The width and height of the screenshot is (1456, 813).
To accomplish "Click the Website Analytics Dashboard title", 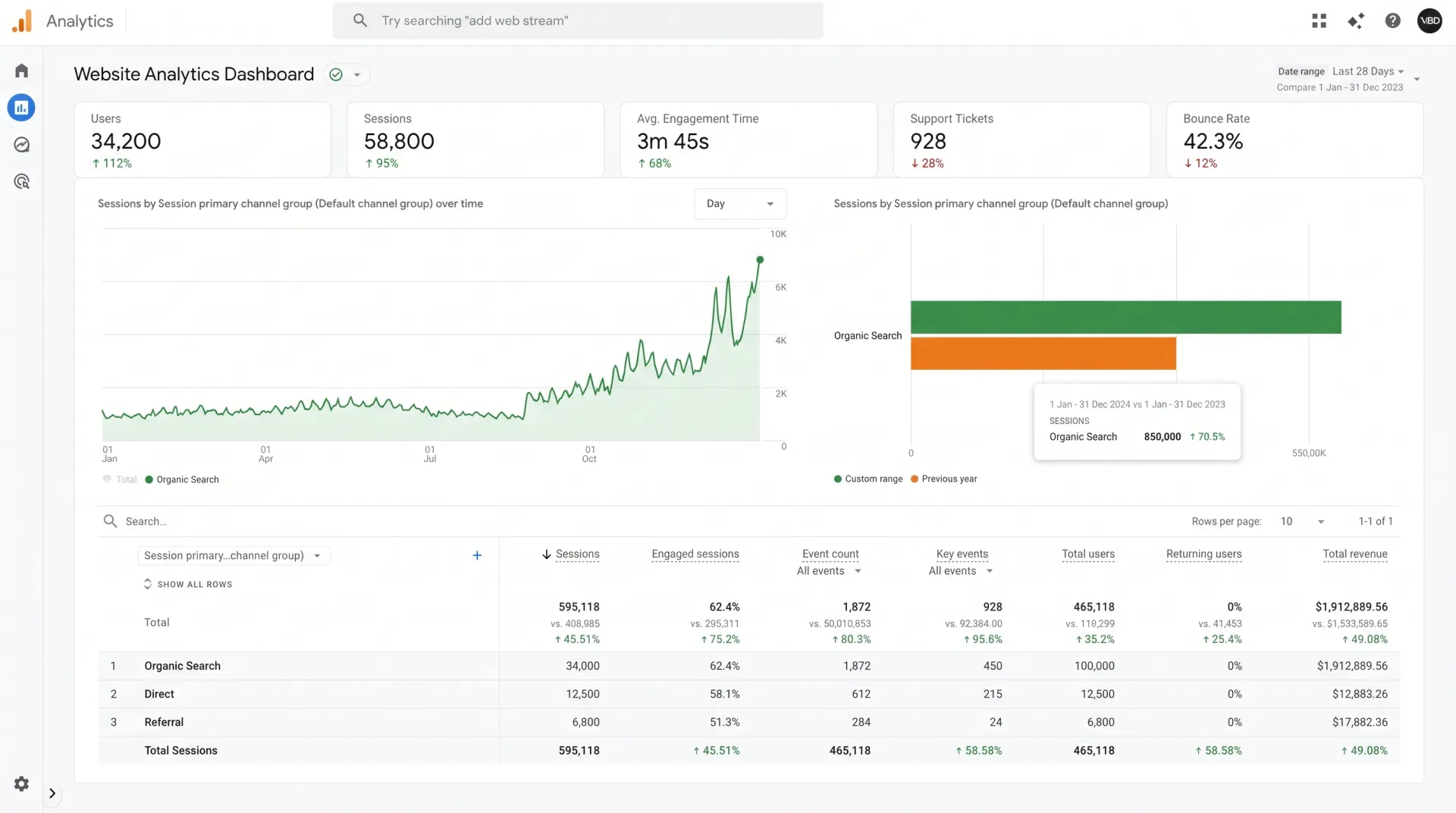I will click(194, 74).
